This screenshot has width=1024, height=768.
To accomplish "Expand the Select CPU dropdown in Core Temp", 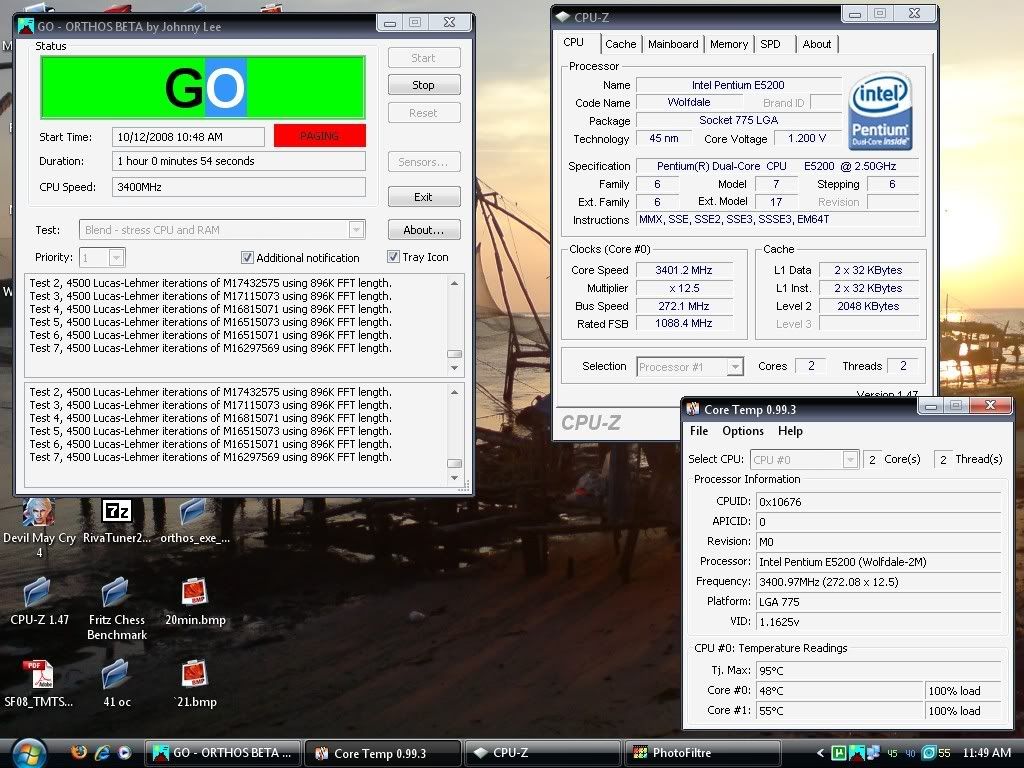I will (x=850, y=459).
